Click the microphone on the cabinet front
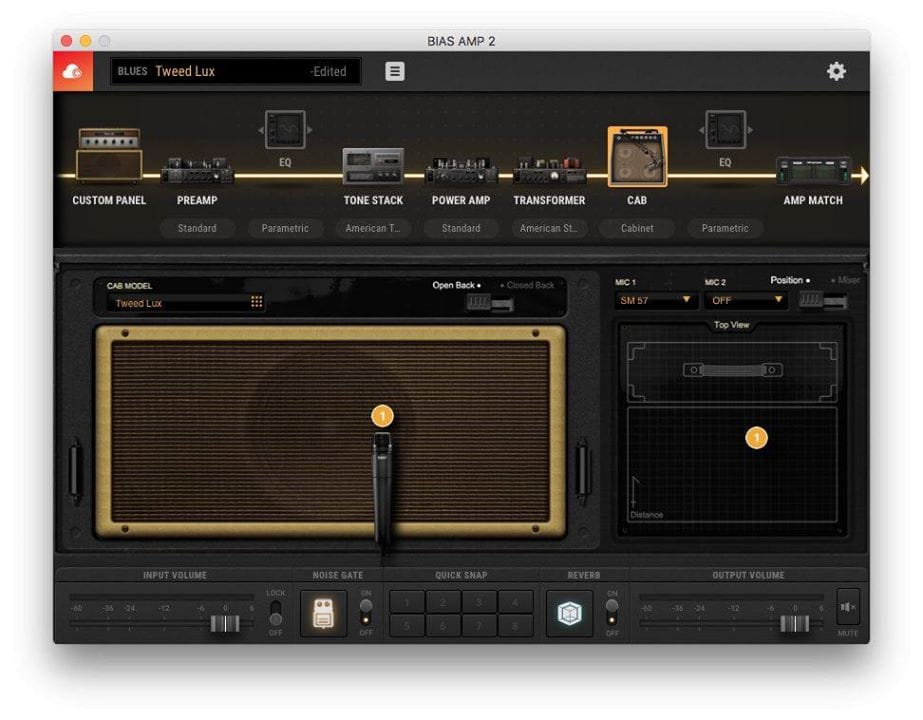The width and height of the screenshot is (923, 720). 383,489
